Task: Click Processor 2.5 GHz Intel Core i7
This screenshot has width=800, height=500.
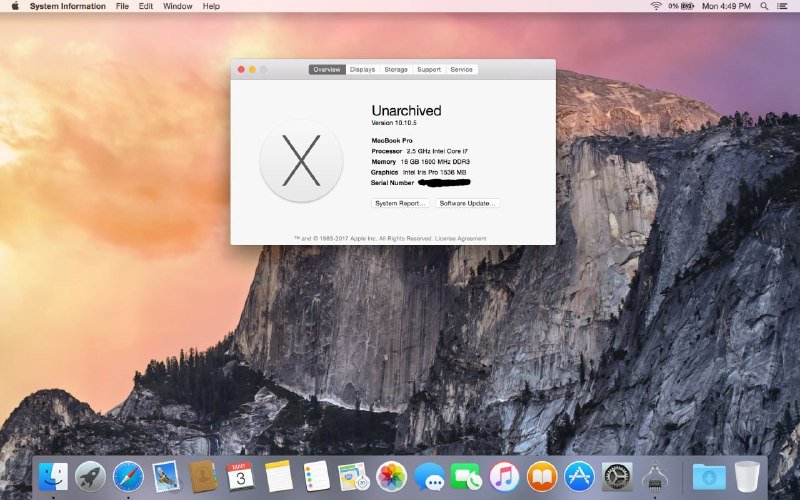Action: (419, 151)
